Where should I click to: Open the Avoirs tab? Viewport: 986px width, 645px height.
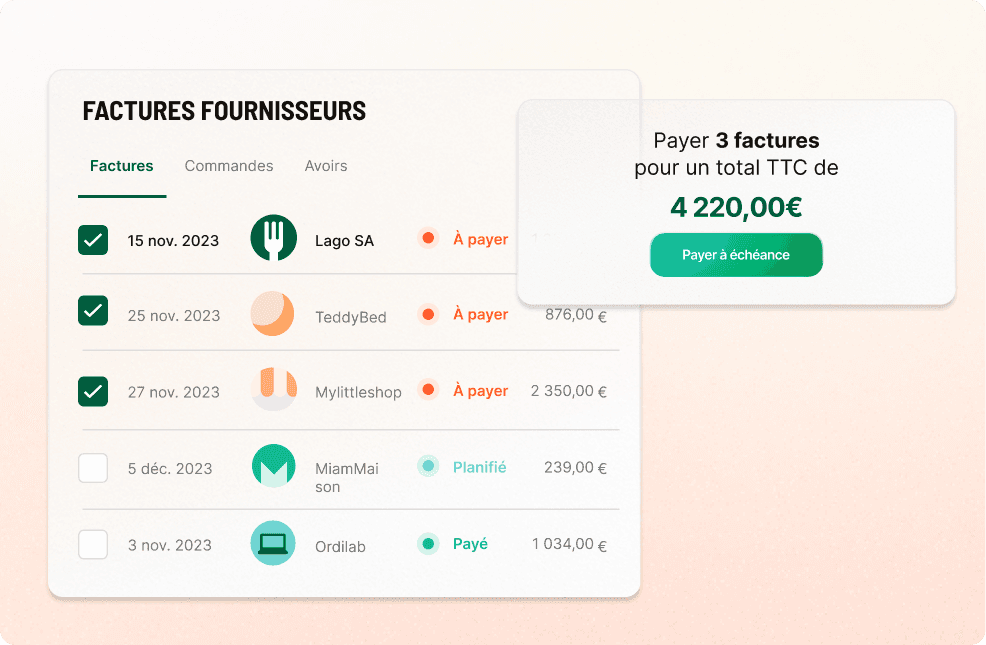(326, 166)
